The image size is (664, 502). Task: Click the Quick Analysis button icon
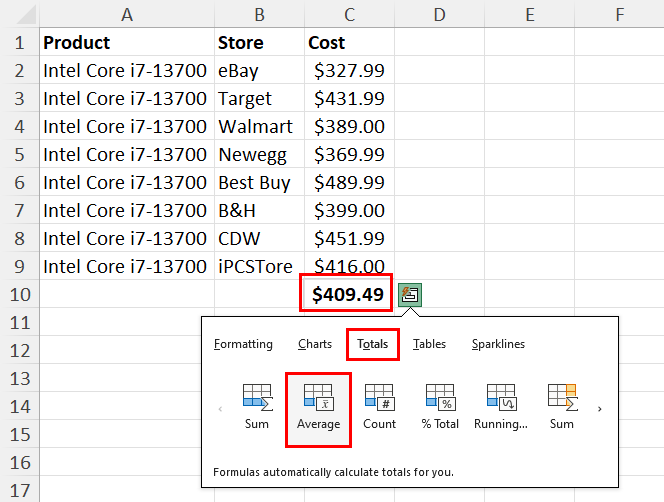click(410, 294)
